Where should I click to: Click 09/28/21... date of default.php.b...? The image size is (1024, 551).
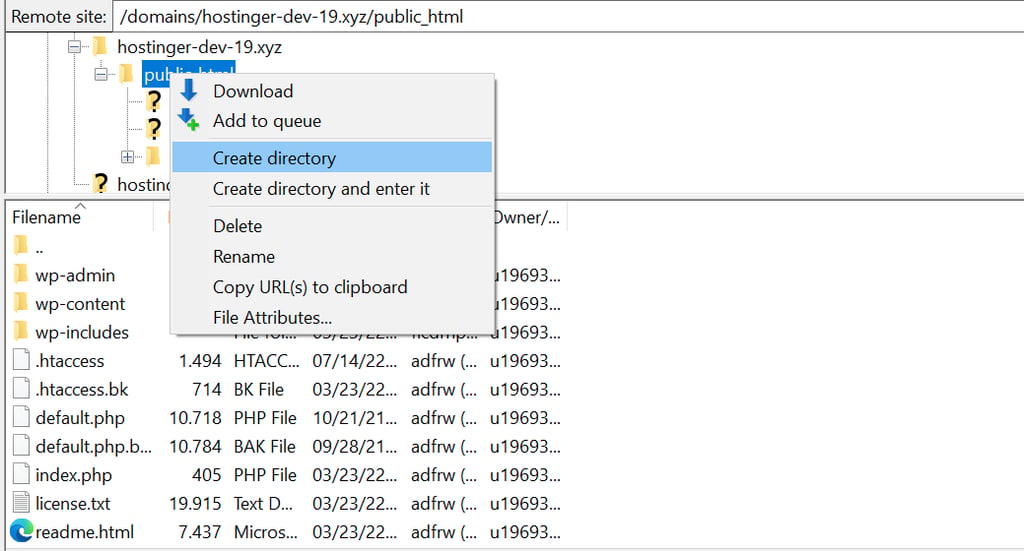[355, 447]
